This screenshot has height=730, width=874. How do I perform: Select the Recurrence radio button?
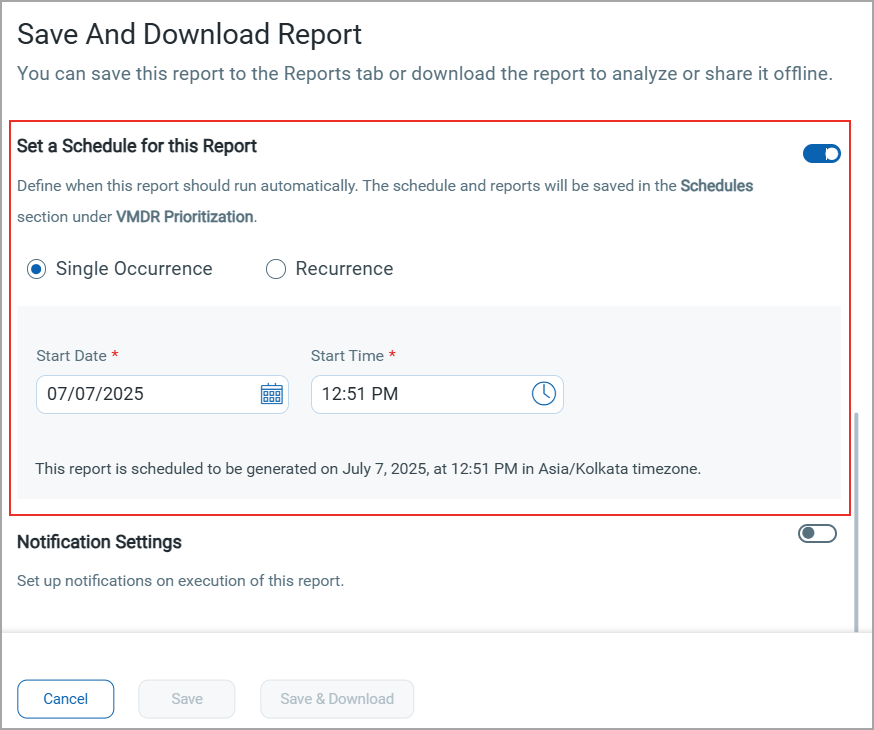275,269
